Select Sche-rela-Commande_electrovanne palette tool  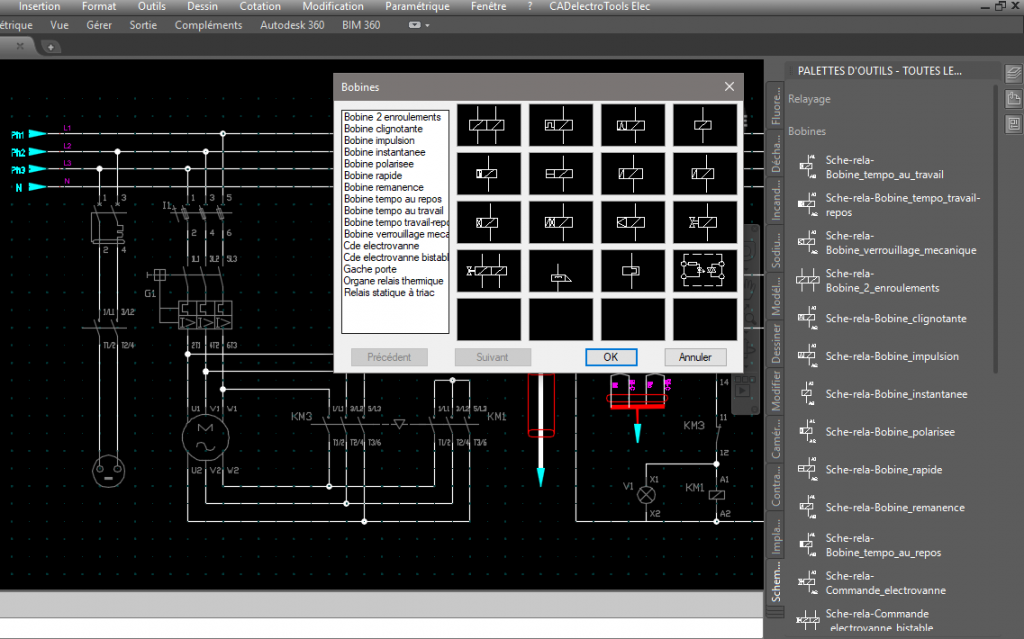pyautogui.click(x=806, y=583)
